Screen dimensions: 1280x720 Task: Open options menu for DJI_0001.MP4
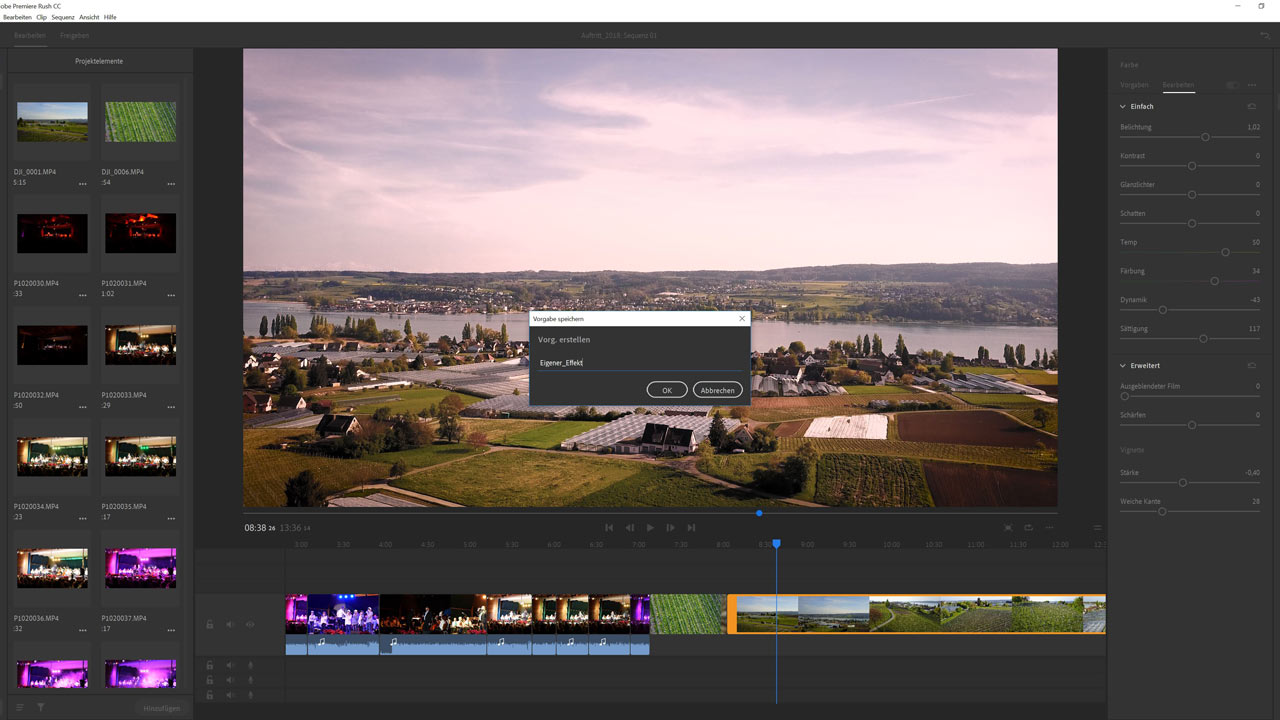tap(83, 184)
